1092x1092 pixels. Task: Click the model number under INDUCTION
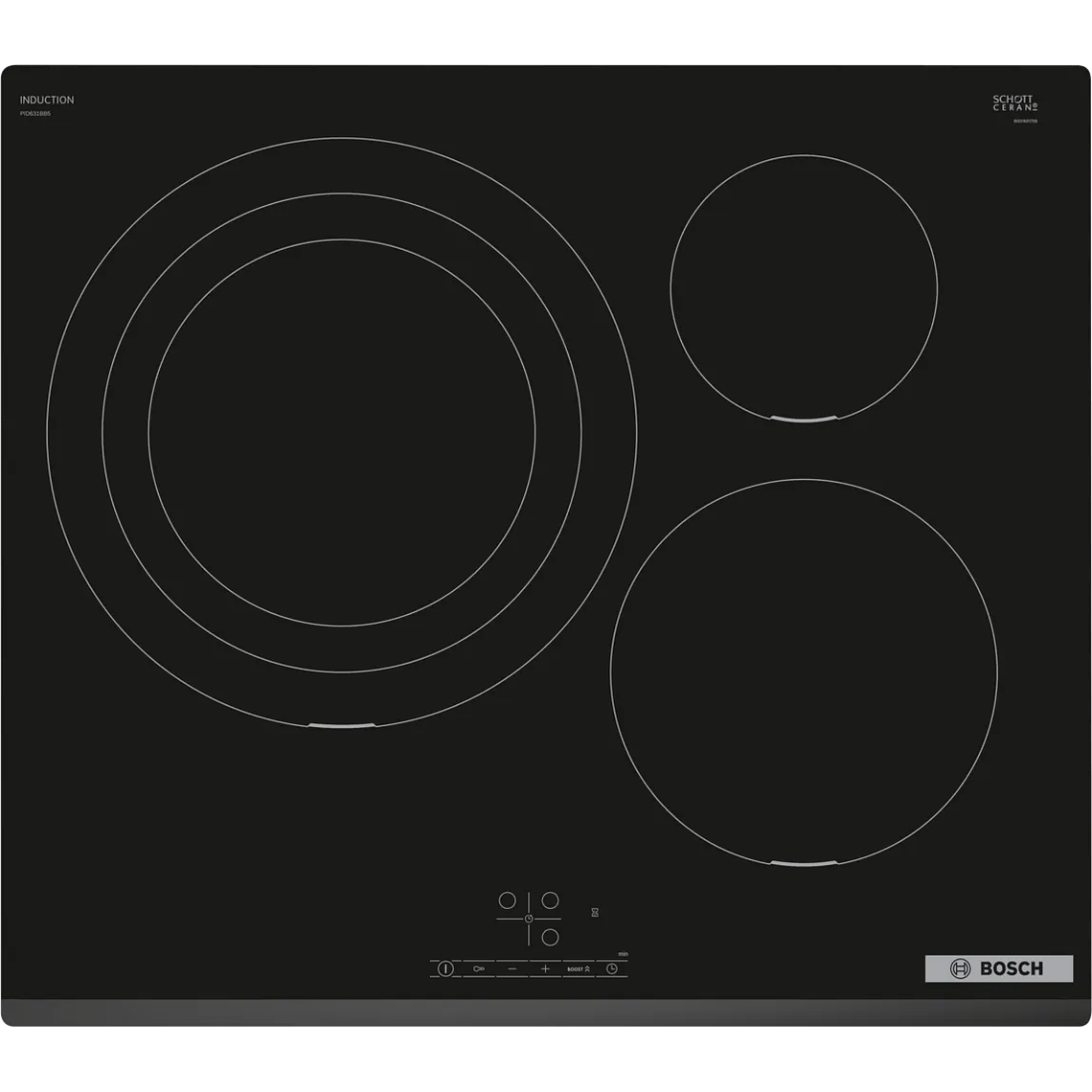35,113
